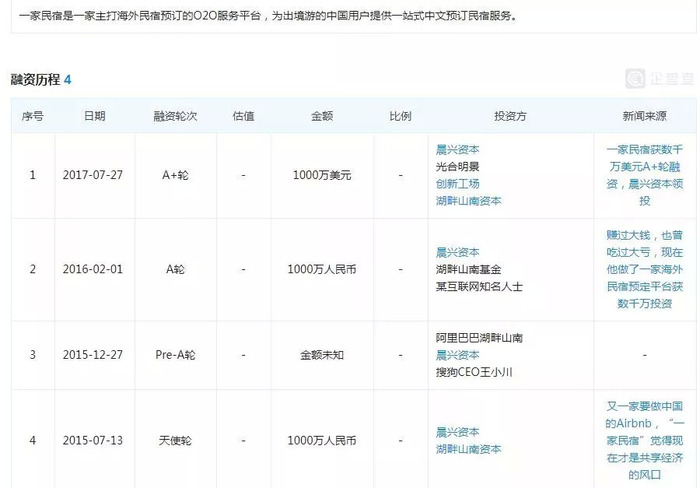Click the 融资轮次 column header
Image resolution: width=700 pixels, height=488 pixels.
tap(175, 116)
